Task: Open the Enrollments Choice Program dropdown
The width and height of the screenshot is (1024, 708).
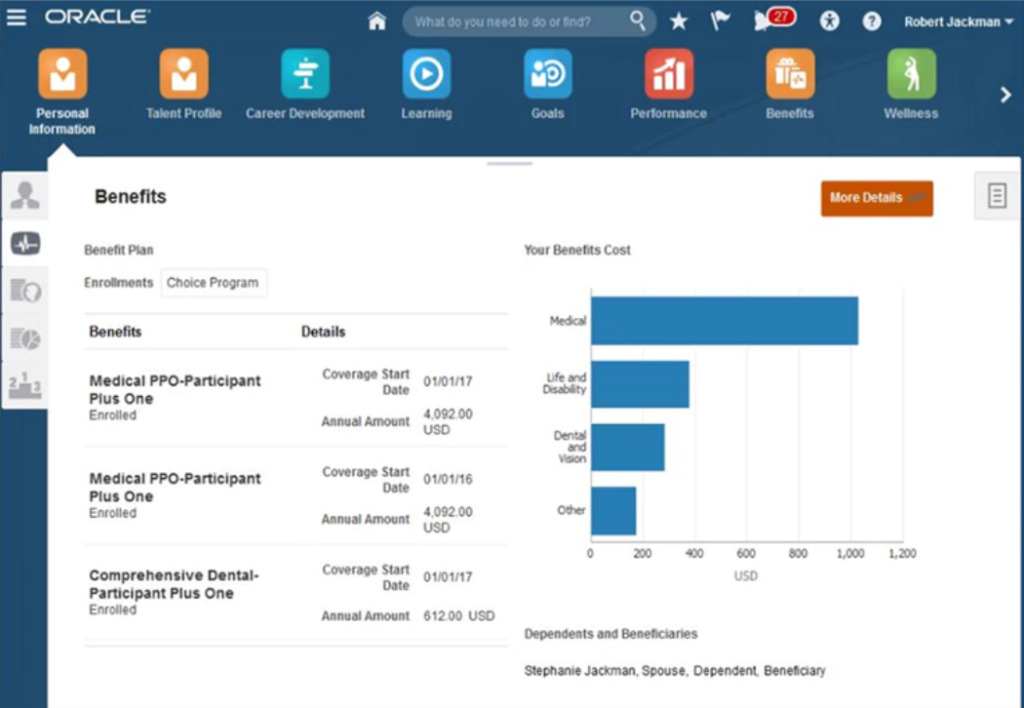Action: [x=213, y=283]
